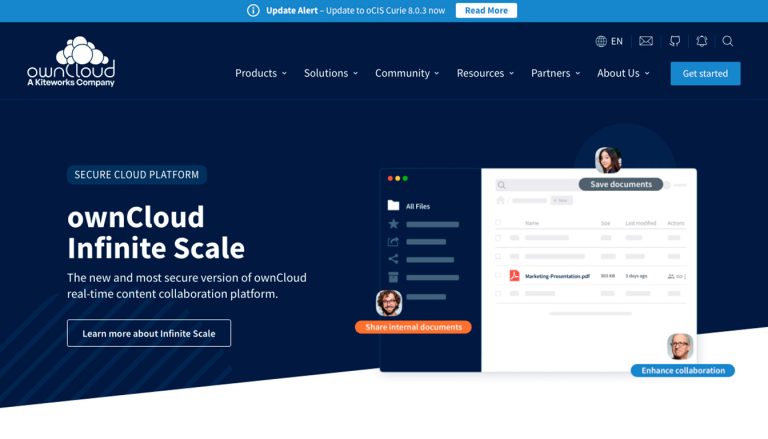Click the notification bell icon
768x439 pixels.
point(702,41)
